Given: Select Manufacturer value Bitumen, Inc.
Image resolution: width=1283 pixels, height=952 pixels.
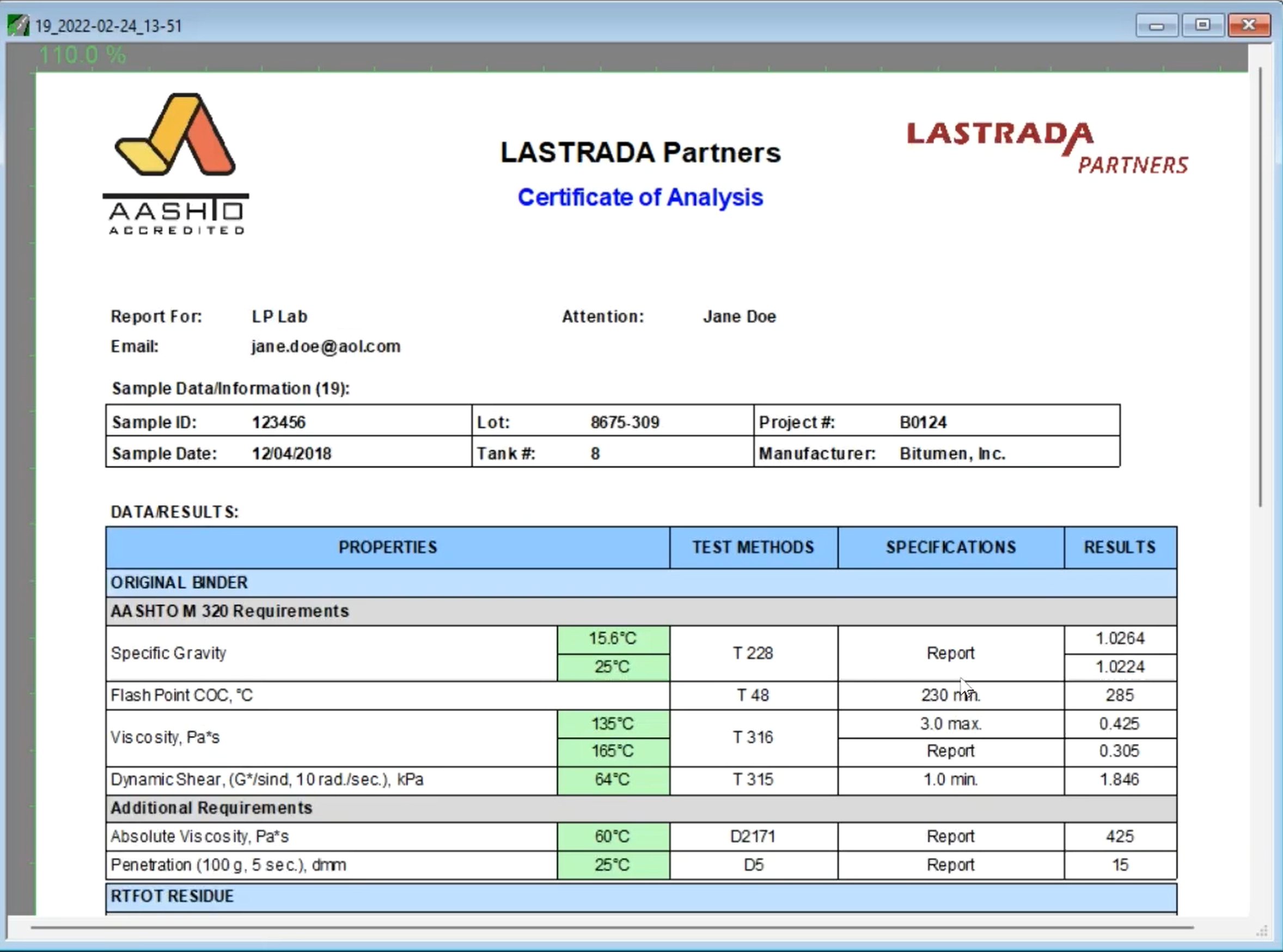Looking at the screenshot, I should (952, 454).
